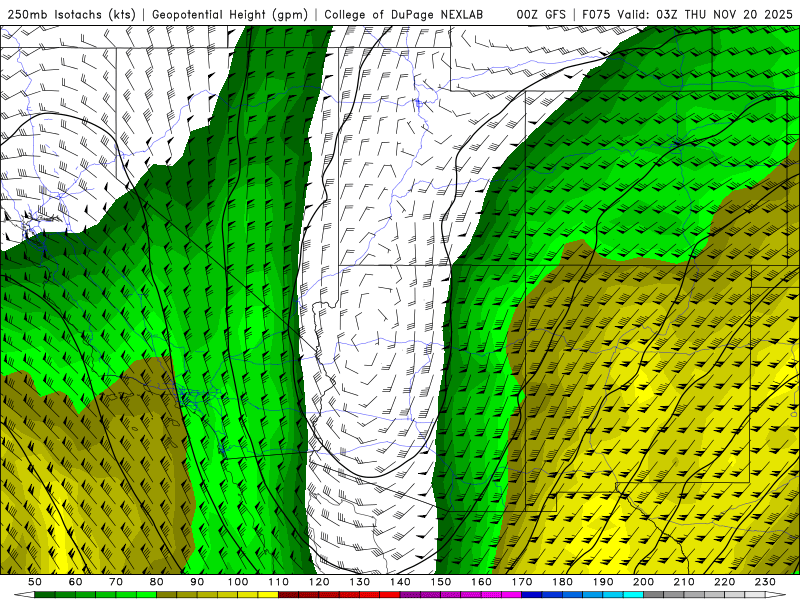Click the '50' label on the color scale
This screenshot has height=600, width=800.
[35, 582]
